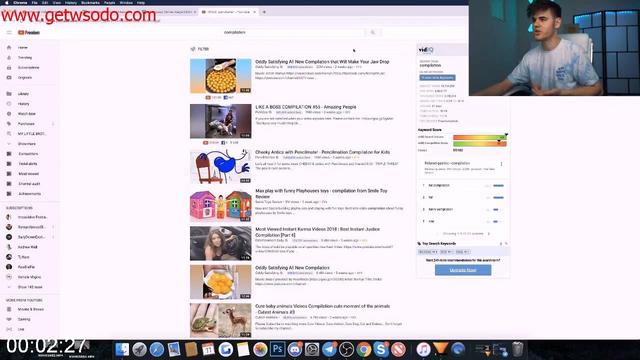Click the Upgrade Now button
The image size is (640, 360).
pos(463,270)
